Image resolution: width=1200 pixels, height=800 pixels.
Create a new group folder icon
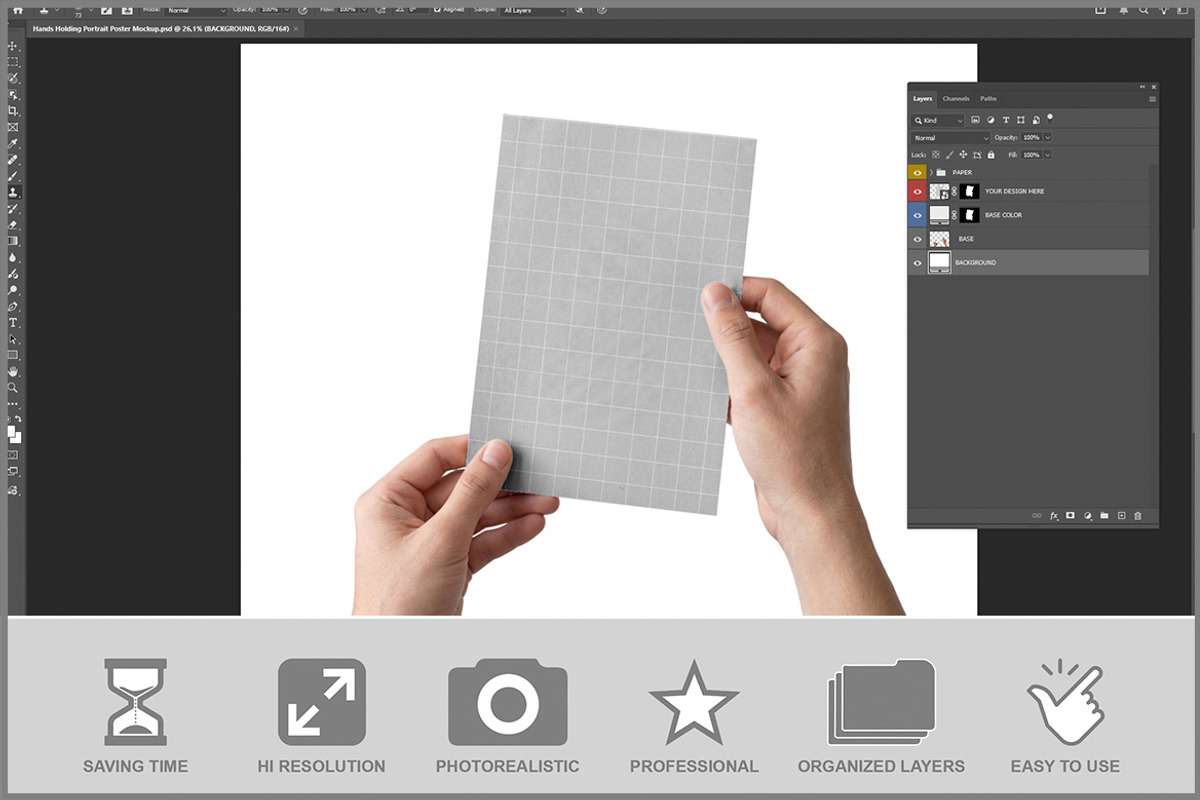point(1104,515)
